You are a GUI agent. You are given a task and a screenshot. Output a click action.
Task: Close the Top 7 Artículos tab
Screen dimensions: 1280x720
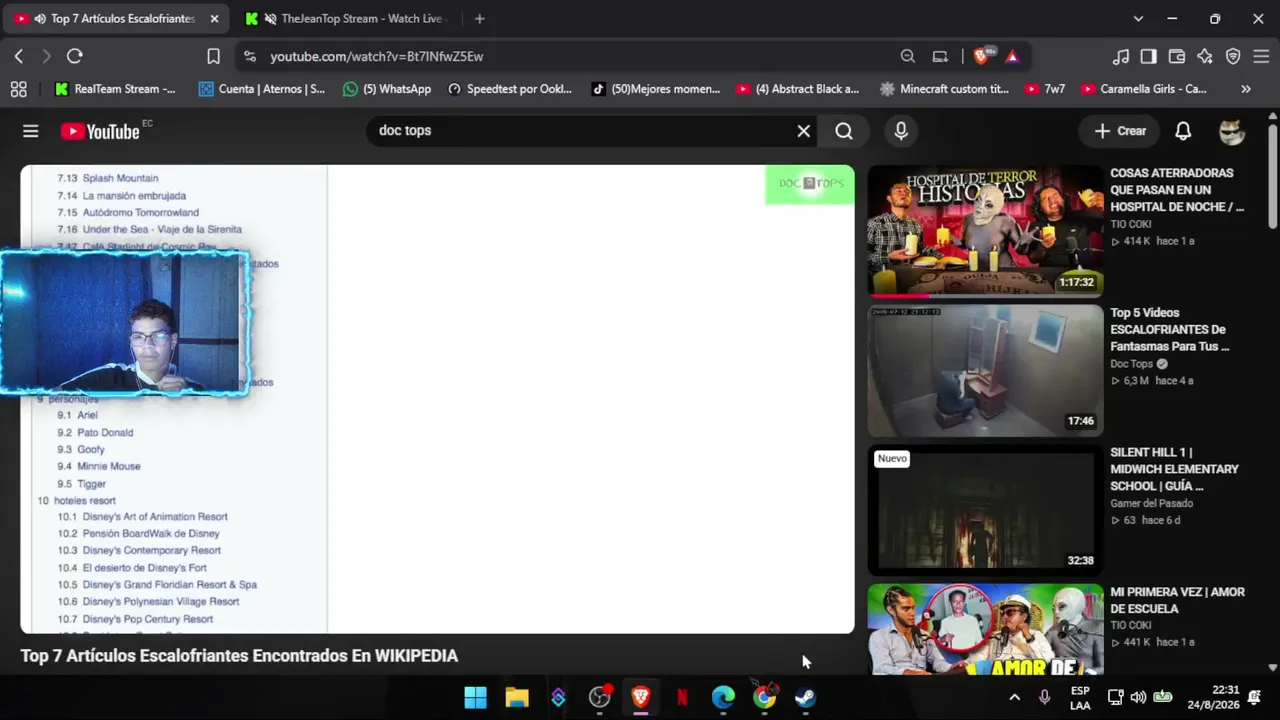(x=214, y=18)
